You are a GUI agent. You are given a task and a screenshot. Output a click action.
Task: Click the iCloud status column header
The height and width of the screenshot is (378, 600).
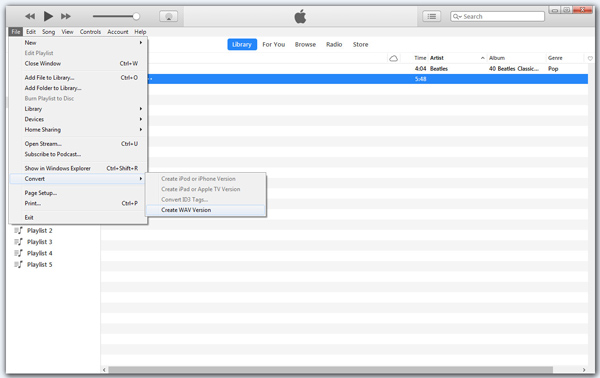pyautogui.click(x=393, y=58)
